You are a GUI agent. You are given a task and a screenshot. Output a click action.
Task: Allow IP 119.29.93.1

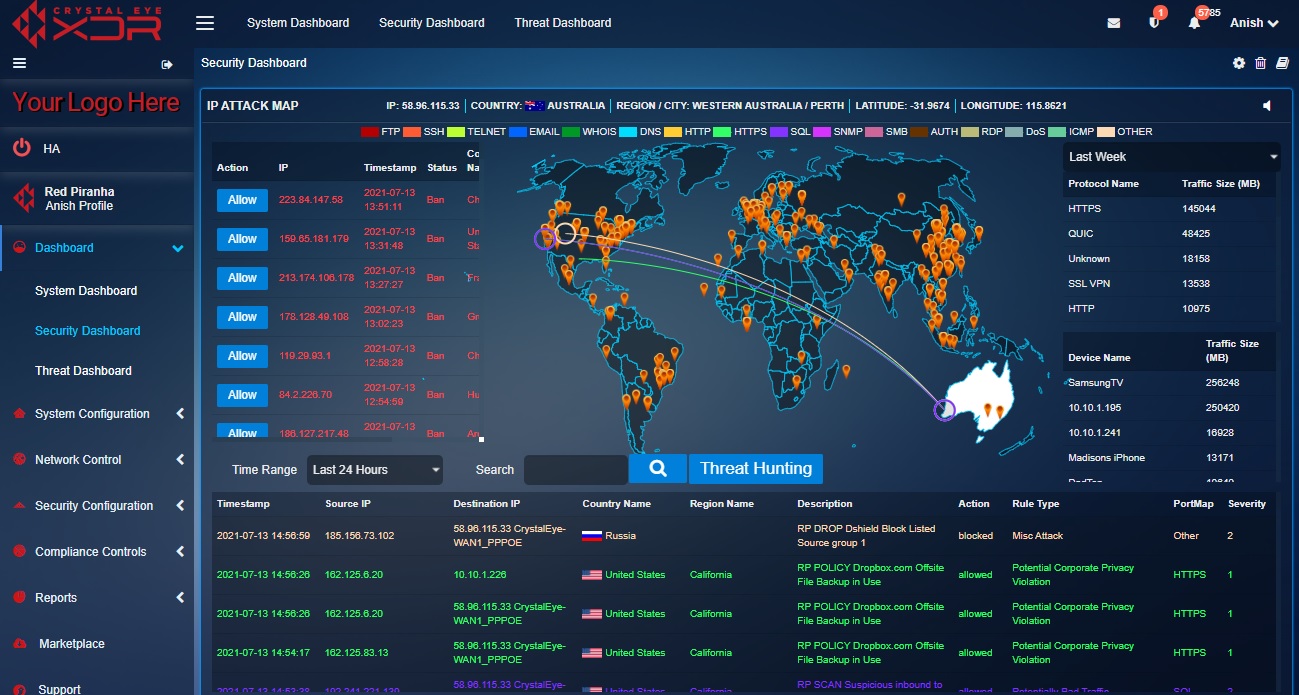tap(242, 355)
